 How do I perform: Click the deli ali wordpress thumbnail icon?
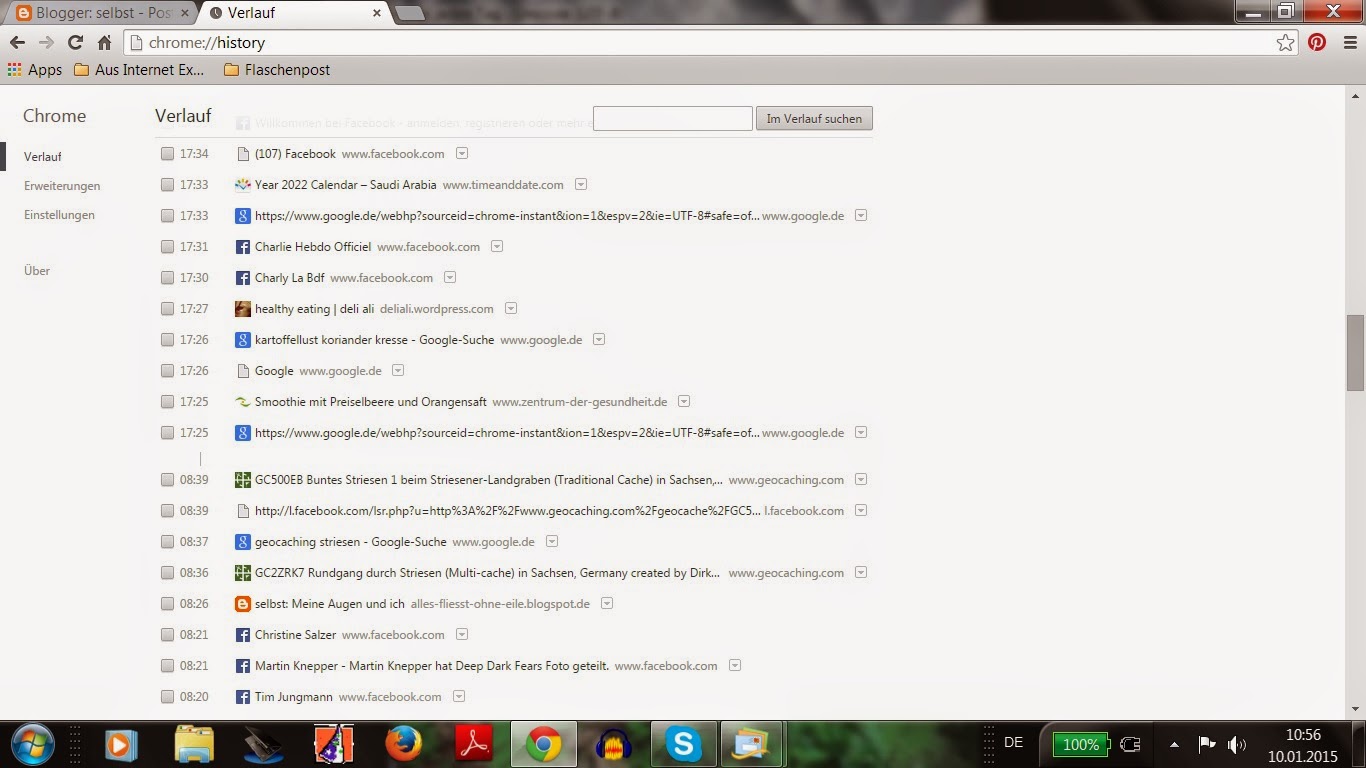point(242,309)
